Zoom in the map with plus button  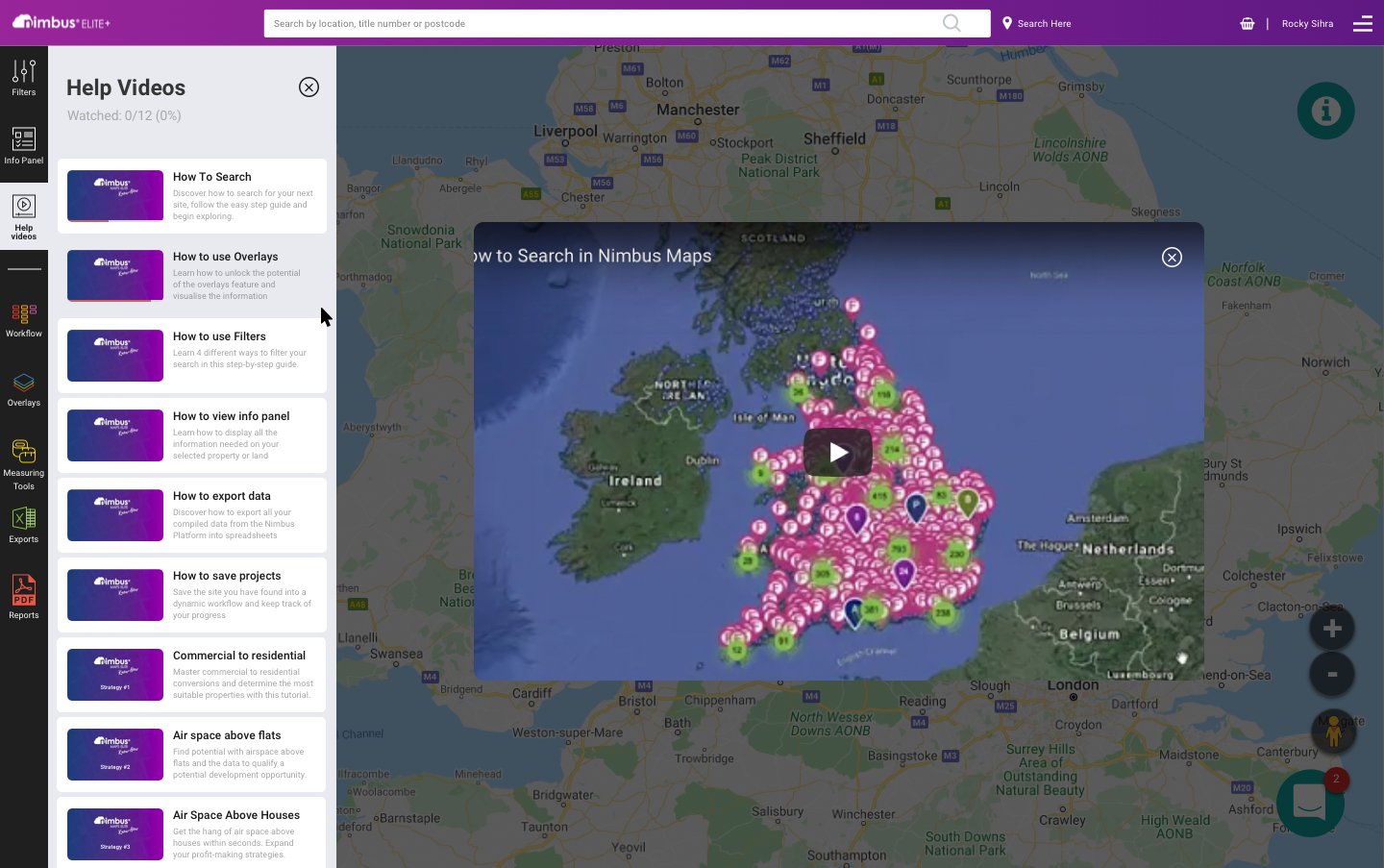click(x=1332, y=629)
